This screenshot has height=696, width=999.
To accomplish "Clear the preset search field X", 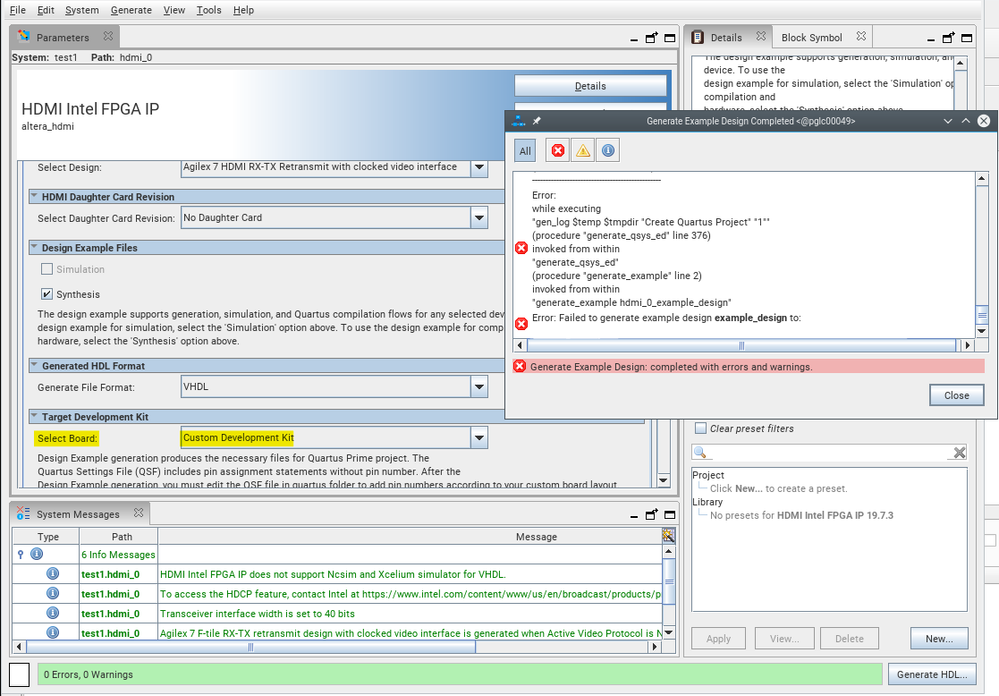I will coord(959,453).
